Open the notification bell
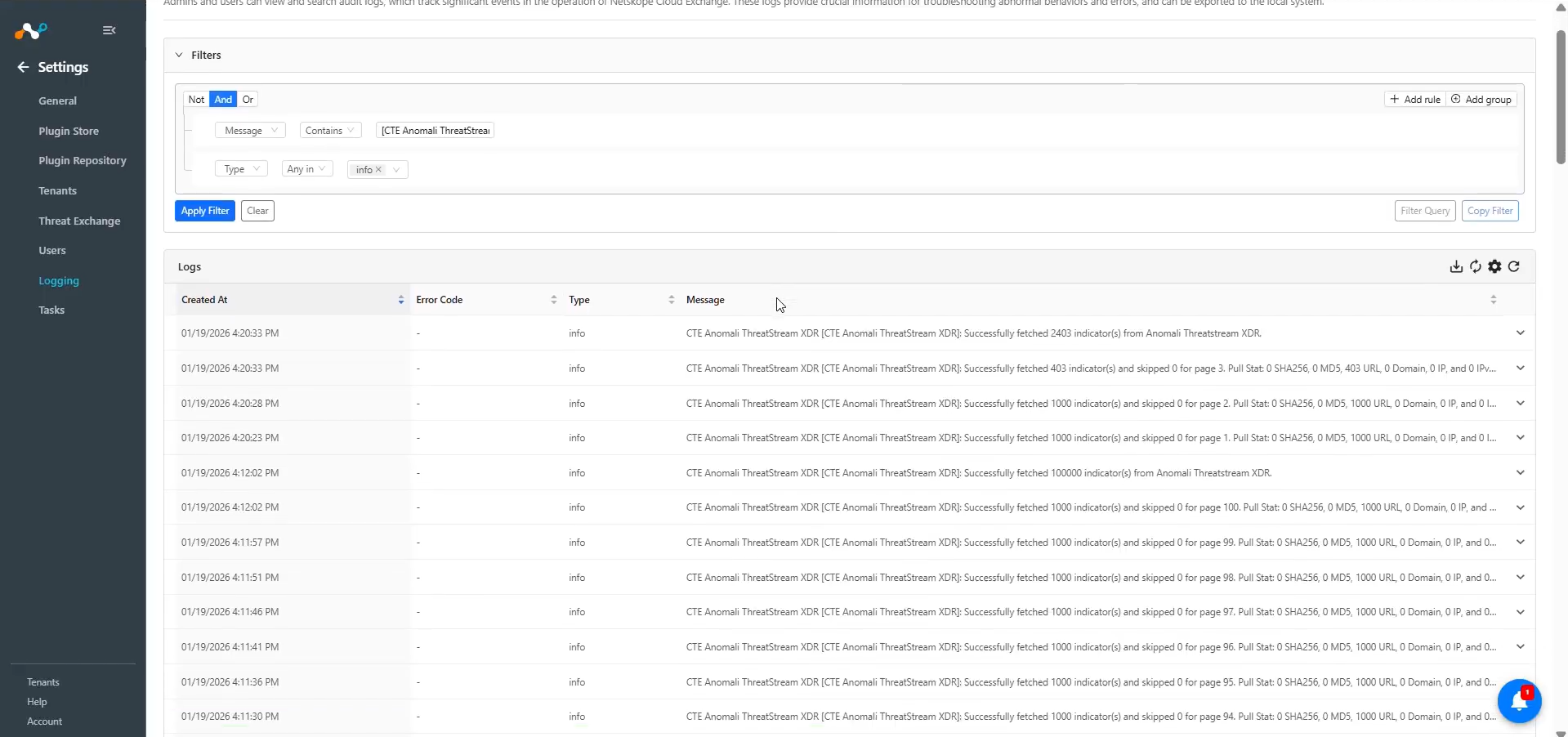 [x=1520, y=701]
